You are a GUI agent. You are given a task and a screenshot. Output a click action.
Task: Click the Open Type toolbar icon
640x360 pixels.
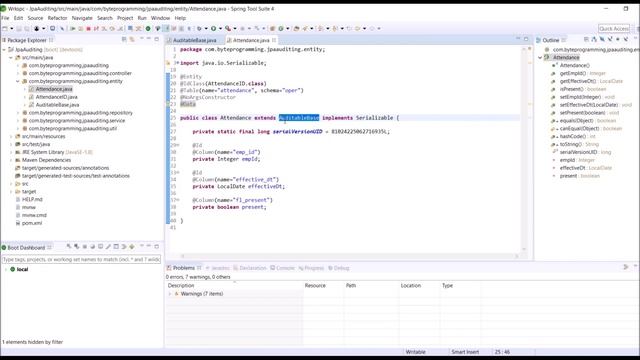click(297, 29)
